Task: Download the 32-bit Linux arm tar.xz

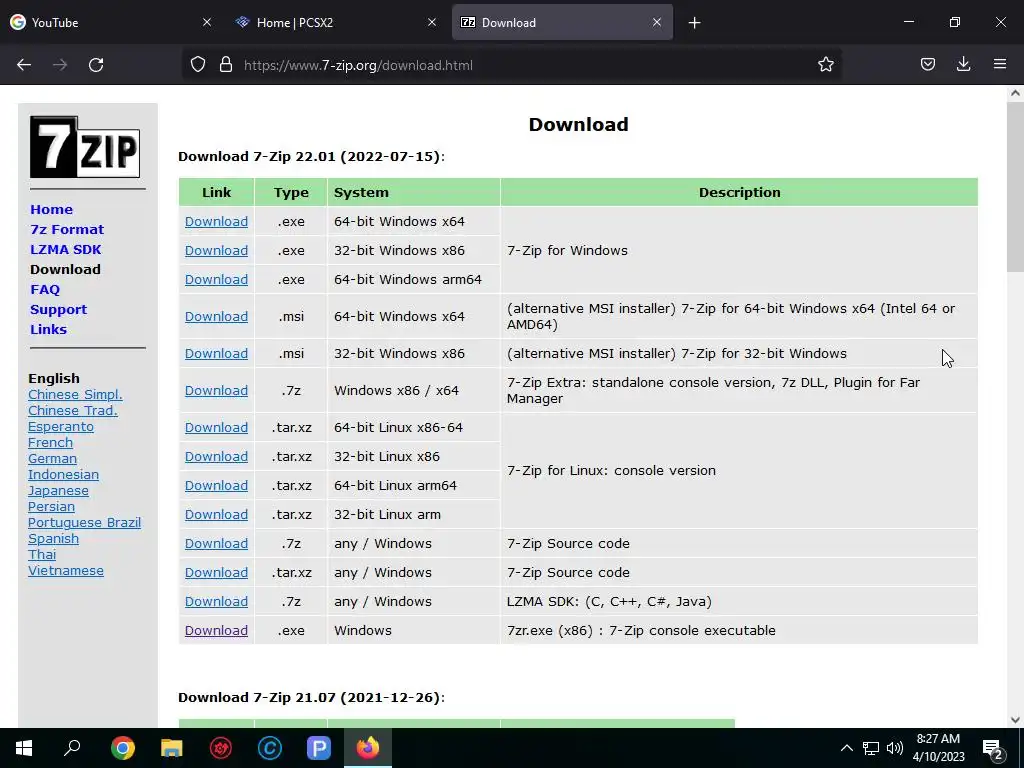Action: tap(216, 515)
